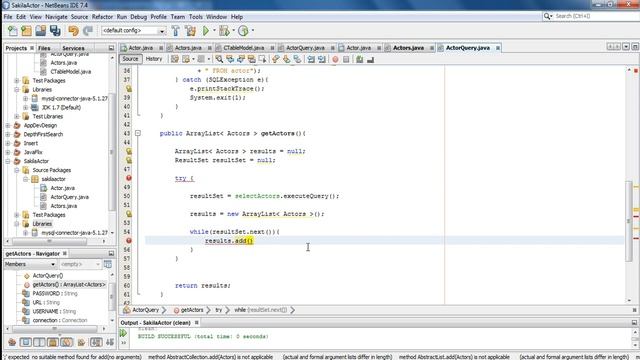640x360 pixels.
Task: Open the editor tabs list dropdown arrow
Action: [x=626, y=47]
